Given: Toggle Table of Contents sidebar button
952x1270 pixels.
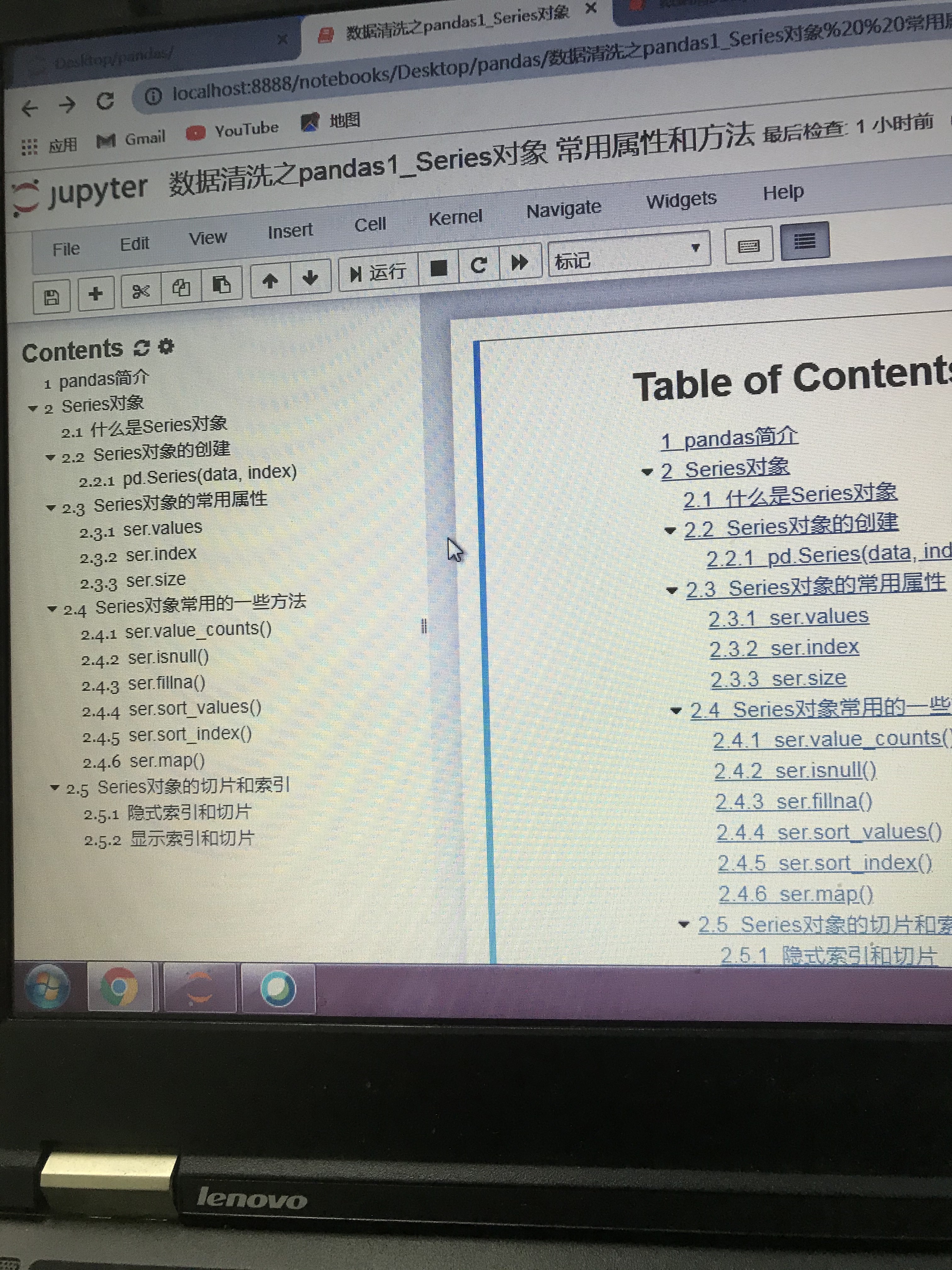Looking at the screenshot, I should (x=804, y=242).
